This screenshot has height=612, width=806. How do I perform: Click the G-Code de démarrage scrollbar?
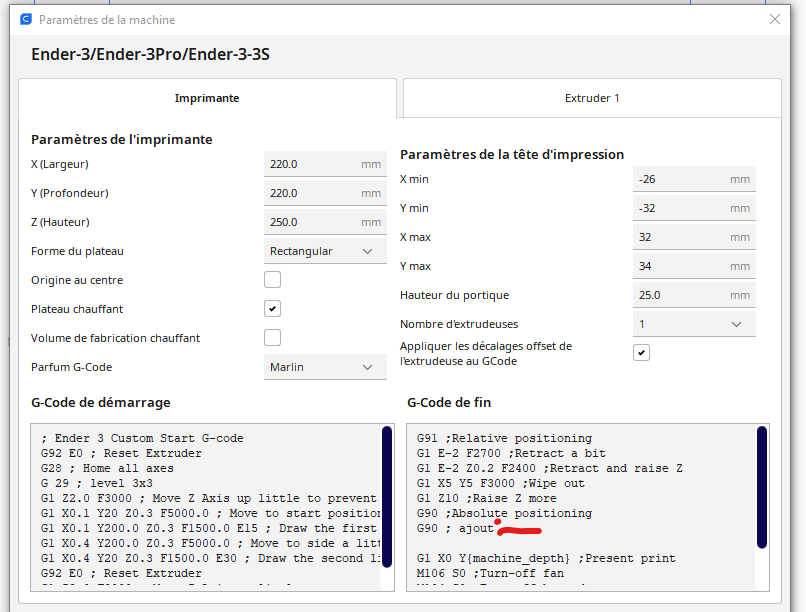(387, 497)
